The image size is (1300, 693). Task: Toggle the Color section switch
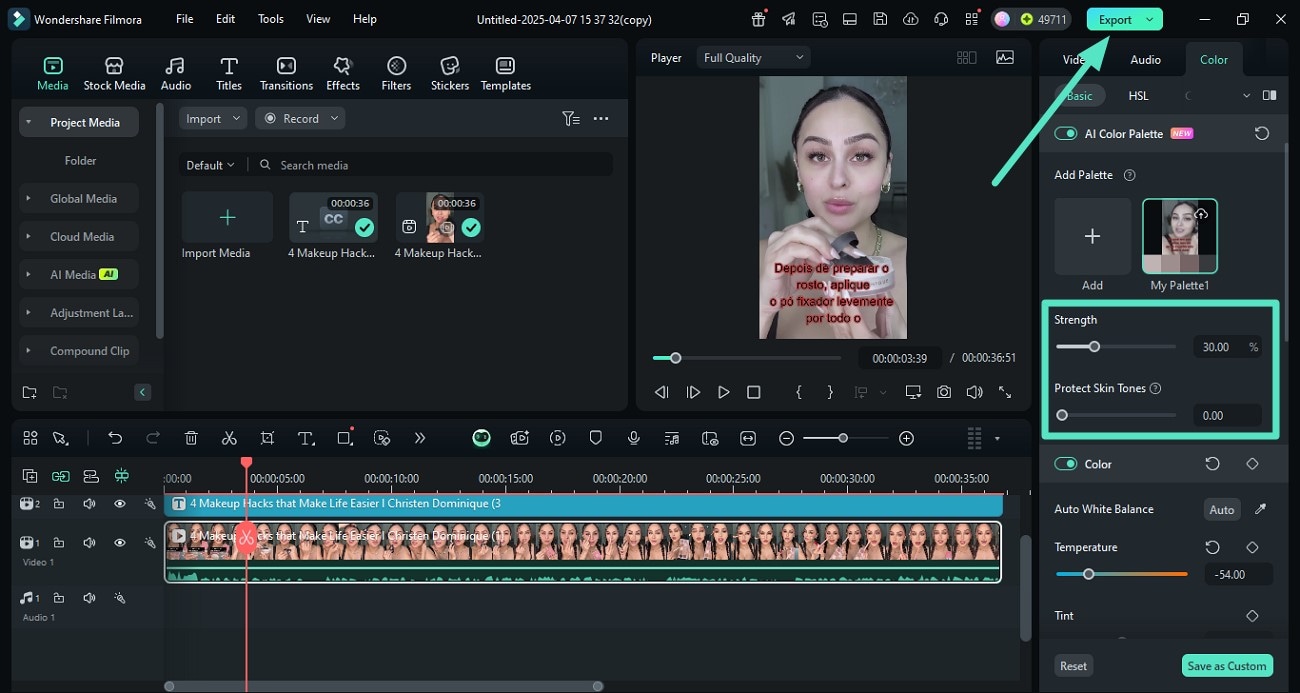pyautogui.click(x=1066, y=464)
